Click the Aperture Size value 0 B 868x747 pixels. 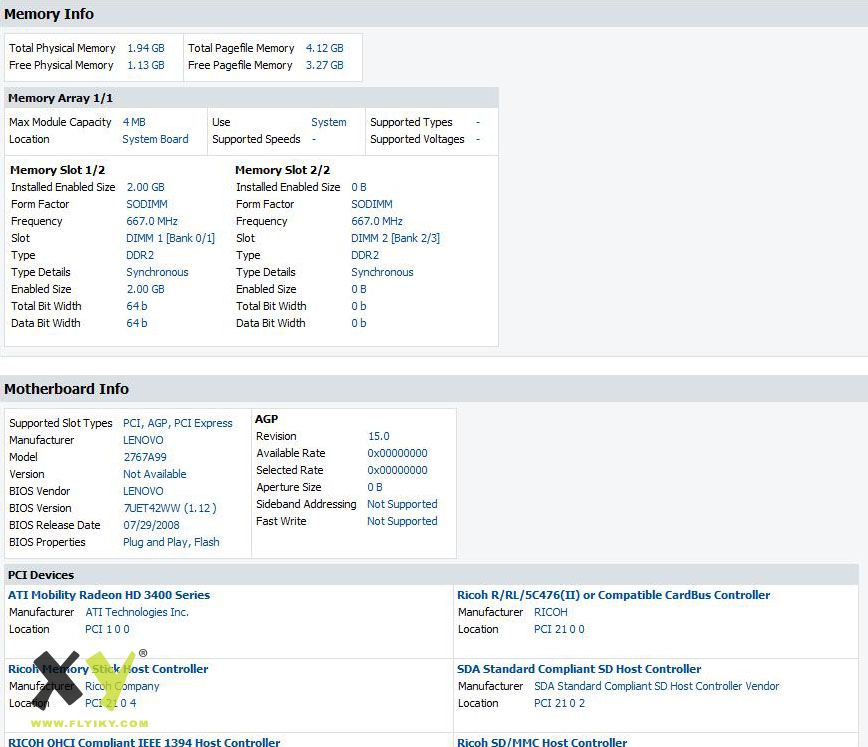(375, 487)
